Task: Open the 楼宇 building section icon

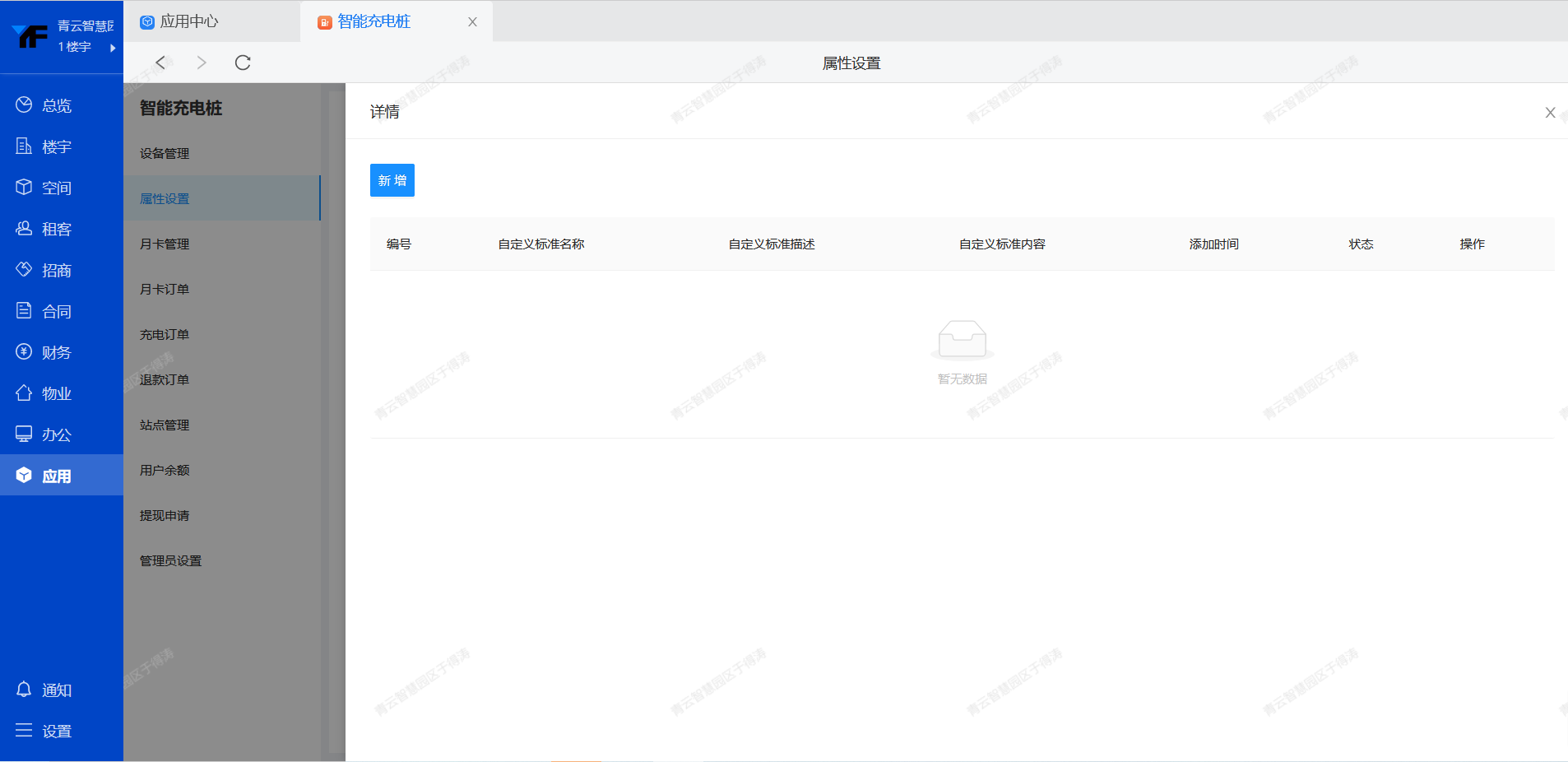Action: click(24, 146)
